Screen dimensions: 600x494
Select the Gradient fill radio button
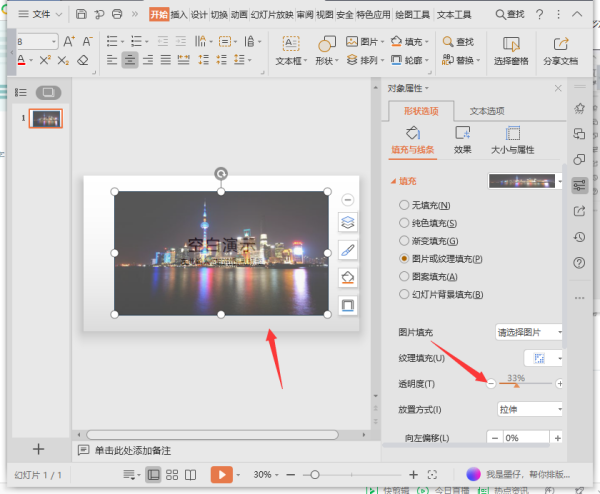click(x=404, y=241)
